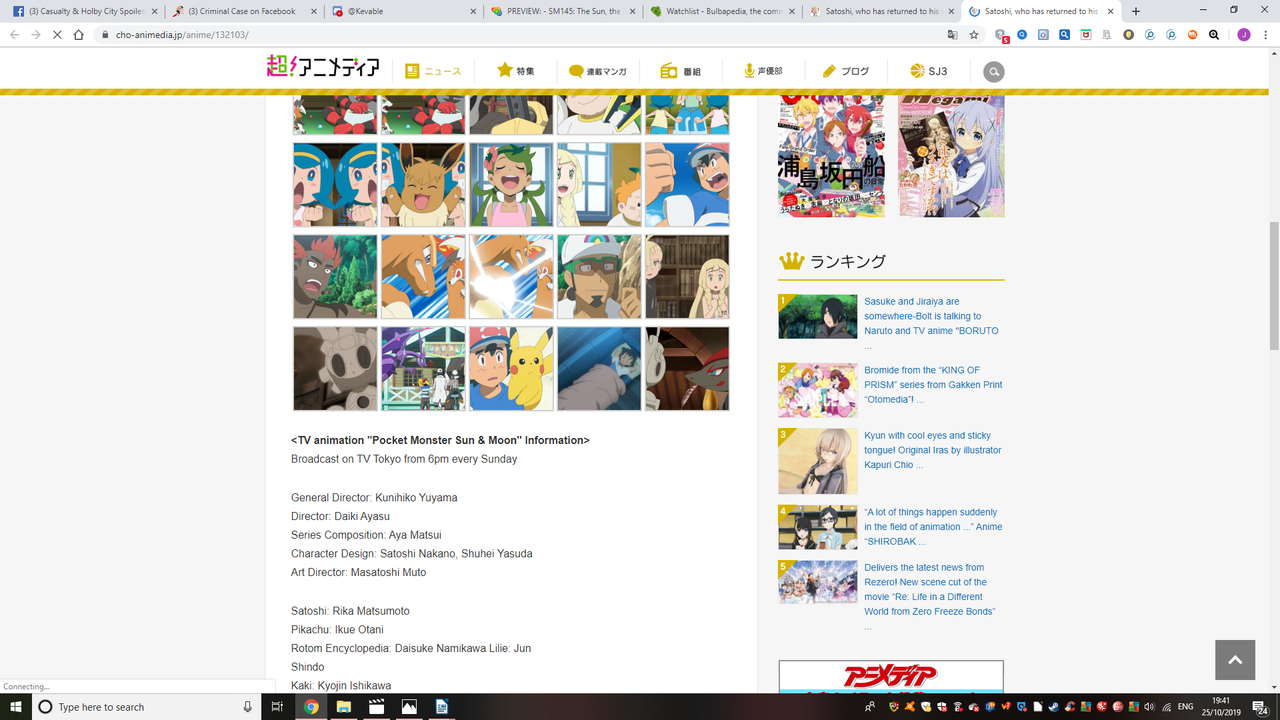Open the Lillie in library thumbnail
1280x720 pixels.
(x=687, y=276)
